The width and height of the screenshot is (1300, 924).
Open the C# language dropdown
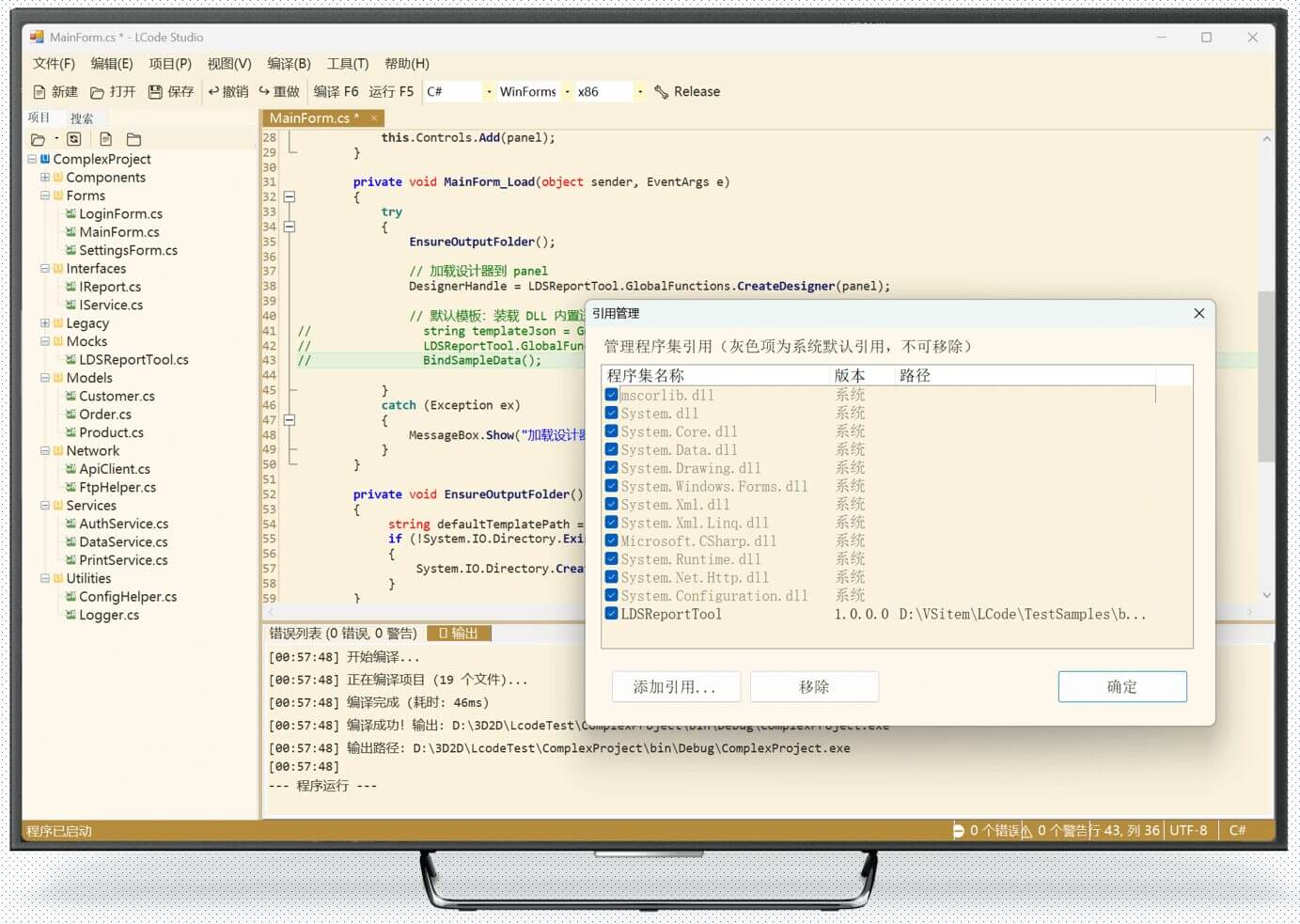click(489, 92)
